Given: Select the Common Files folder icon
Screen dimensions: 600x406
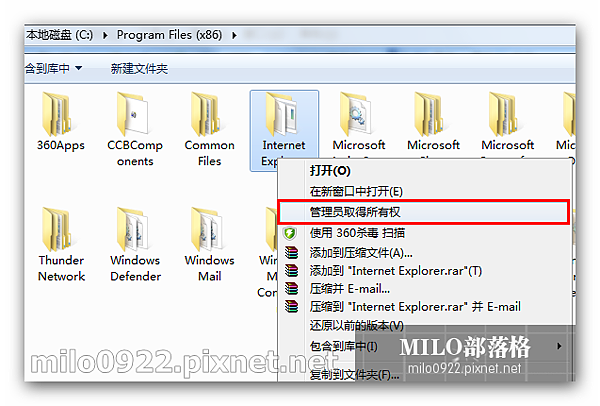Looking at the screenshot, I should [207, 114].
